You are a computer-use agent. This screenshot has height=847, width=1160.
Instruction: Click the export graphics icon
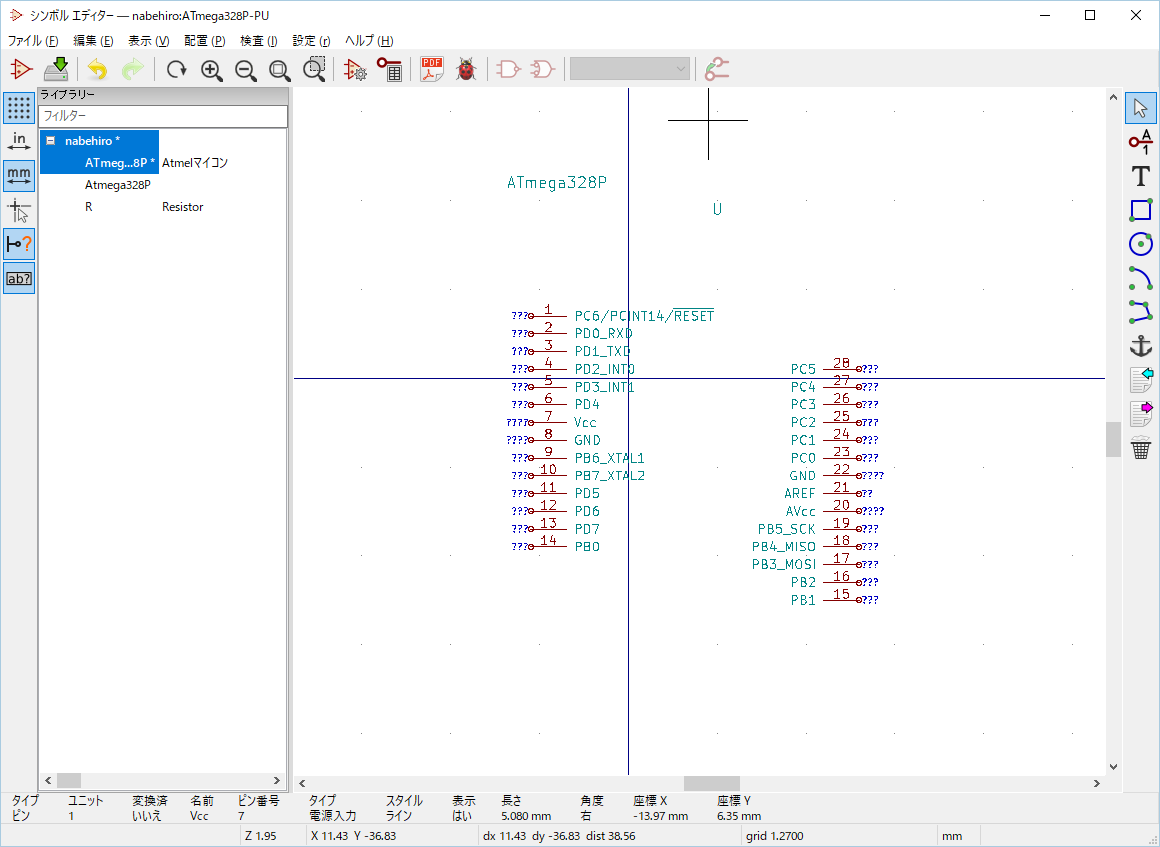1142,414
